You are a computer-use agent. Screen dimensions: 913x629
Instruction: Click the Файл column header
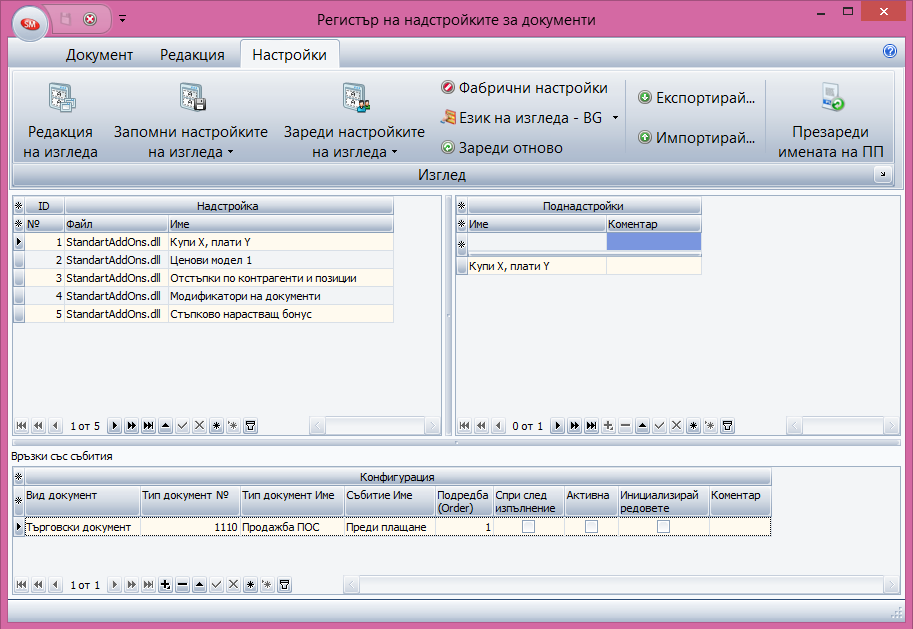[x=116, y=224]
